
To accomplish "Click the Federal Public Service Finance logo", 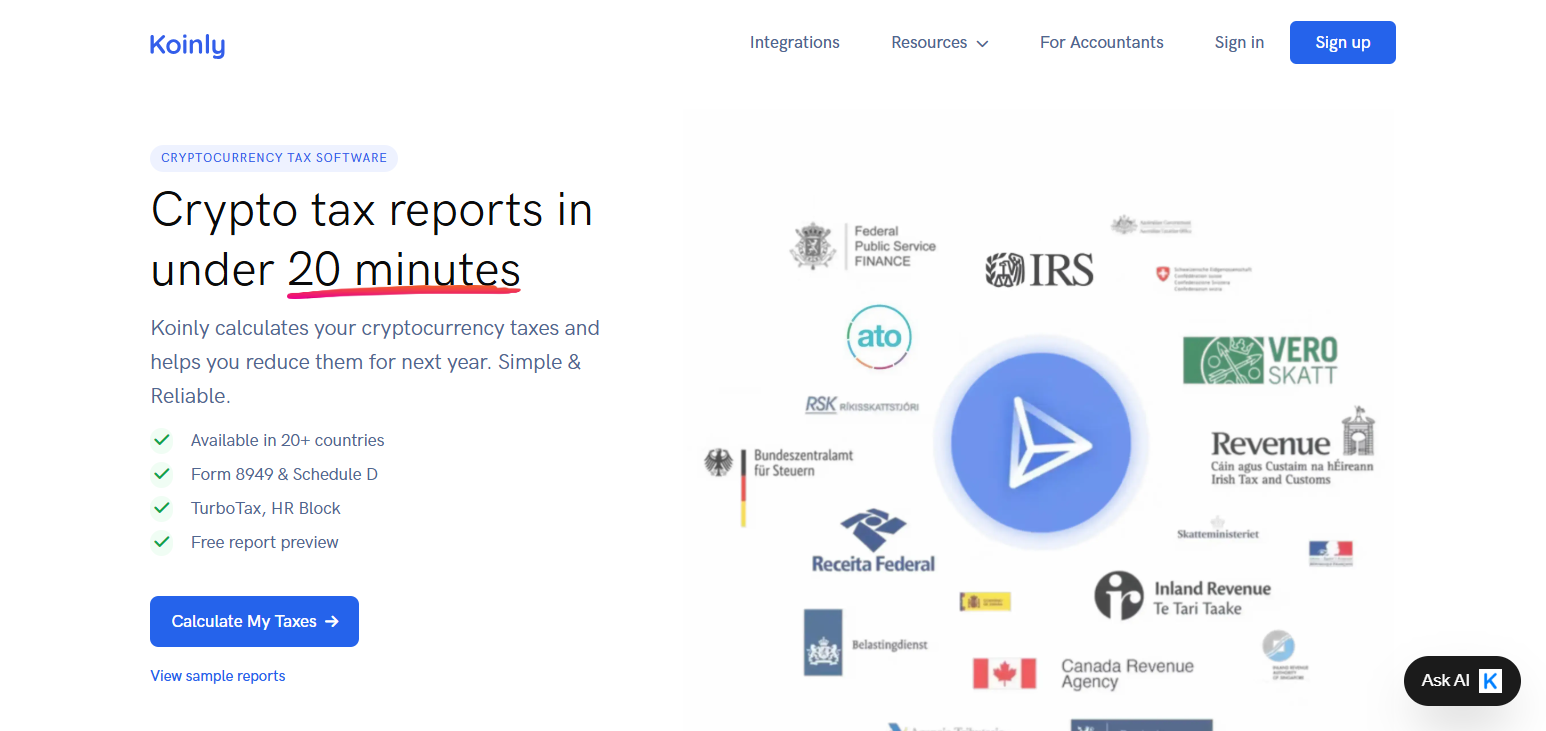I will click(x=864, y=246).
